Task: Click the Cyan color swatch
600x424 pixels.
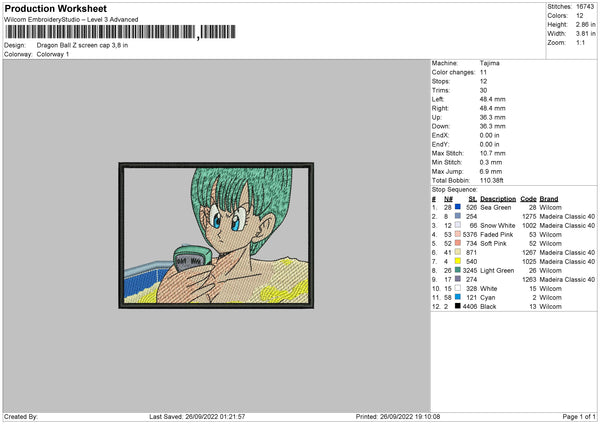Action: point(458,297)
